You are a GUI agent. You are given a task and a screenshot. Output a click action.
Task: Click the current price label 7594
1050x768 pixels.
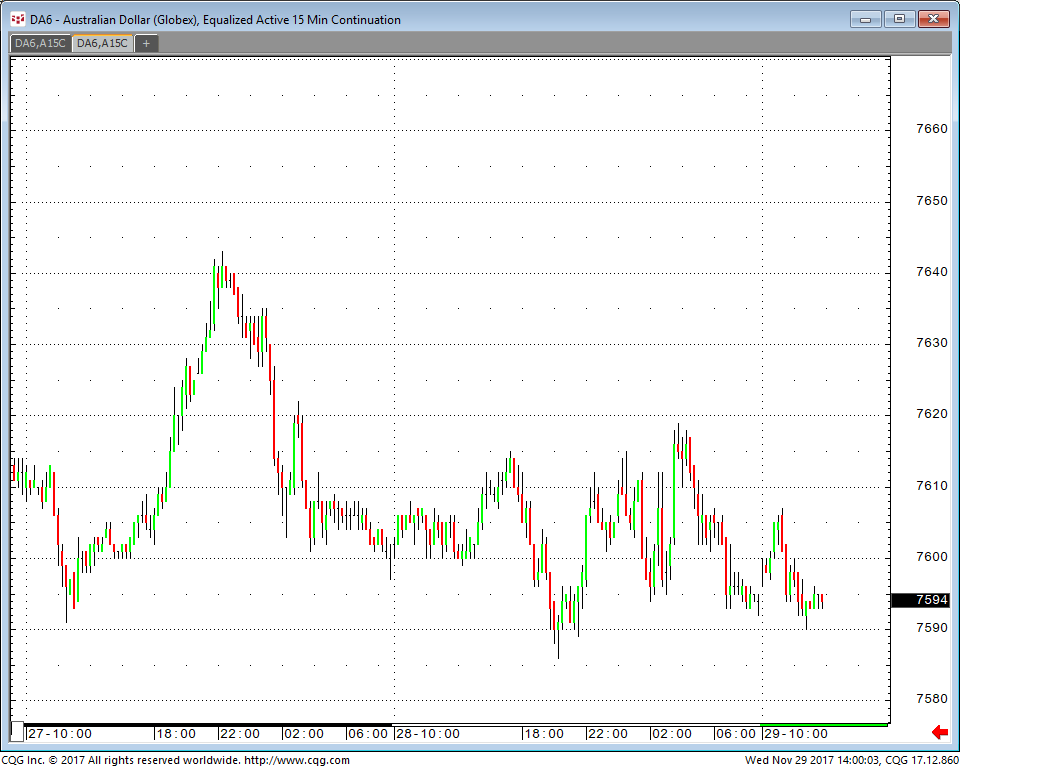[921, 600]
